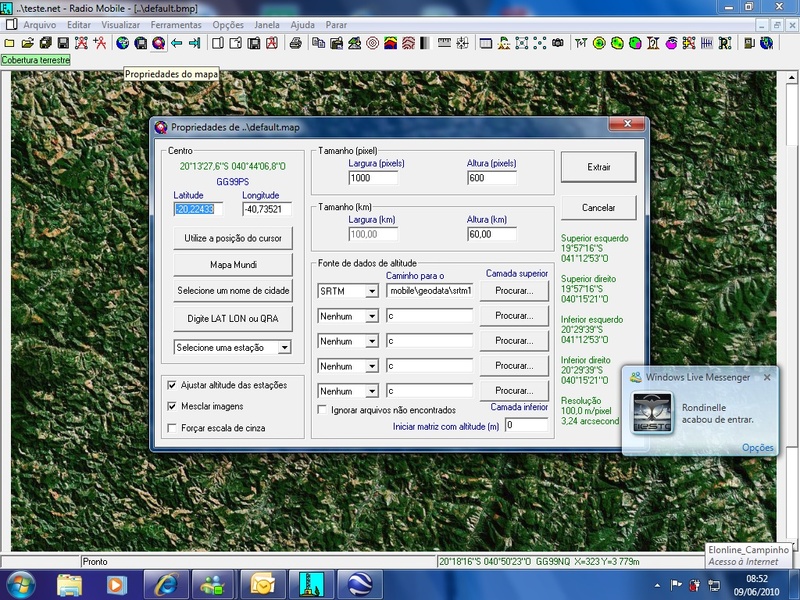The image size is (800, 600).
Task: Click the open folder toolbar icon
Action: 28,43
